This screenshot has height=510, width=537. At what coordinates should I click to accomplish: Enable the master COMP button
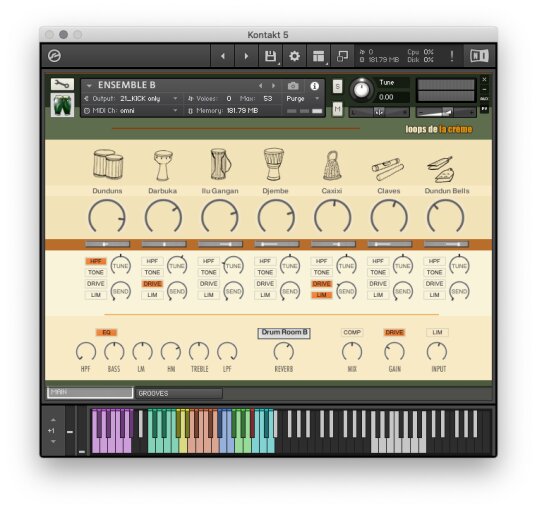(352, 333)
